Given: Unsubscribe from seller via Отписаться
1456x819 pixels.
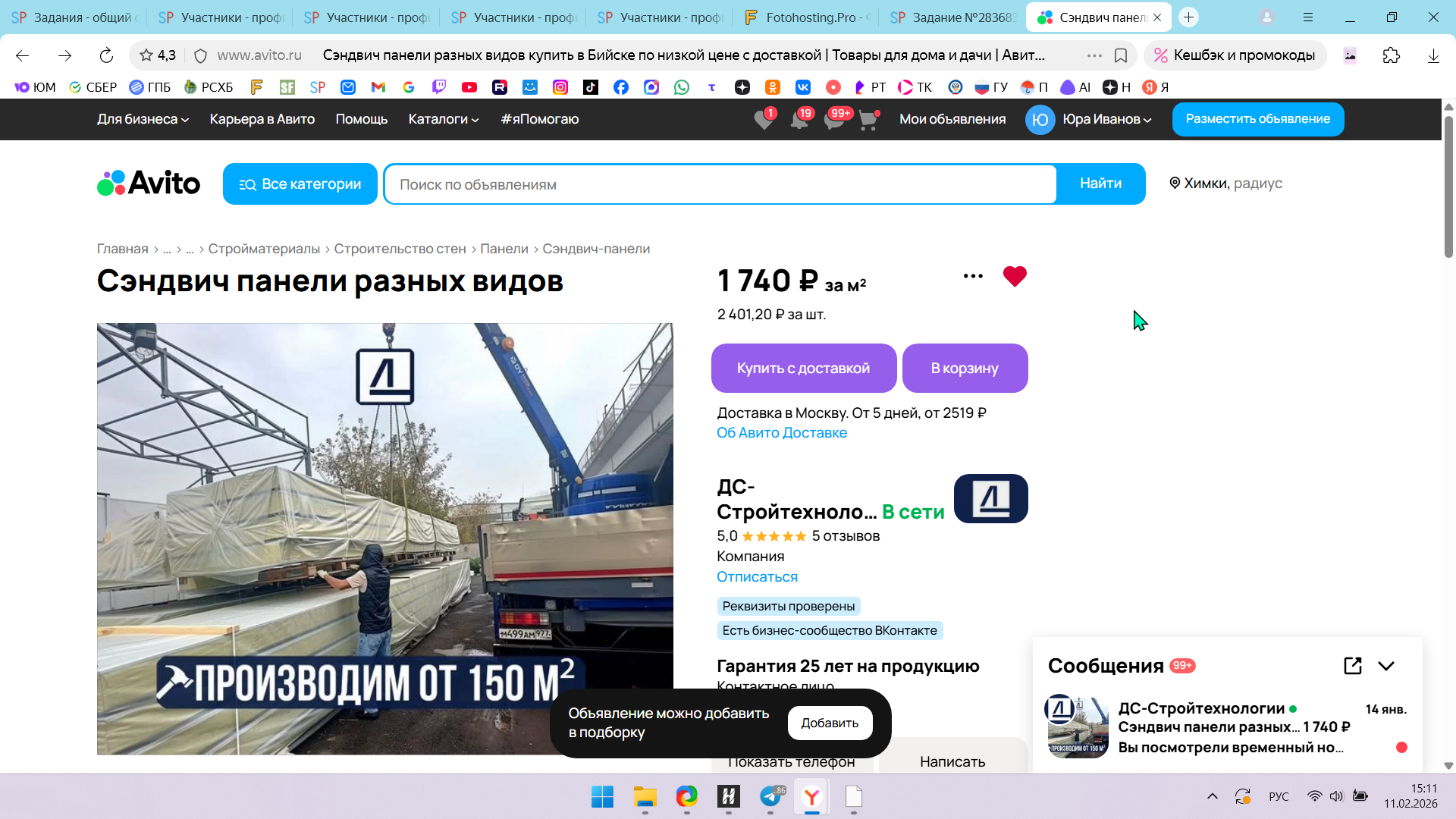Looking at the screenshot, I should tap(757, 576).
